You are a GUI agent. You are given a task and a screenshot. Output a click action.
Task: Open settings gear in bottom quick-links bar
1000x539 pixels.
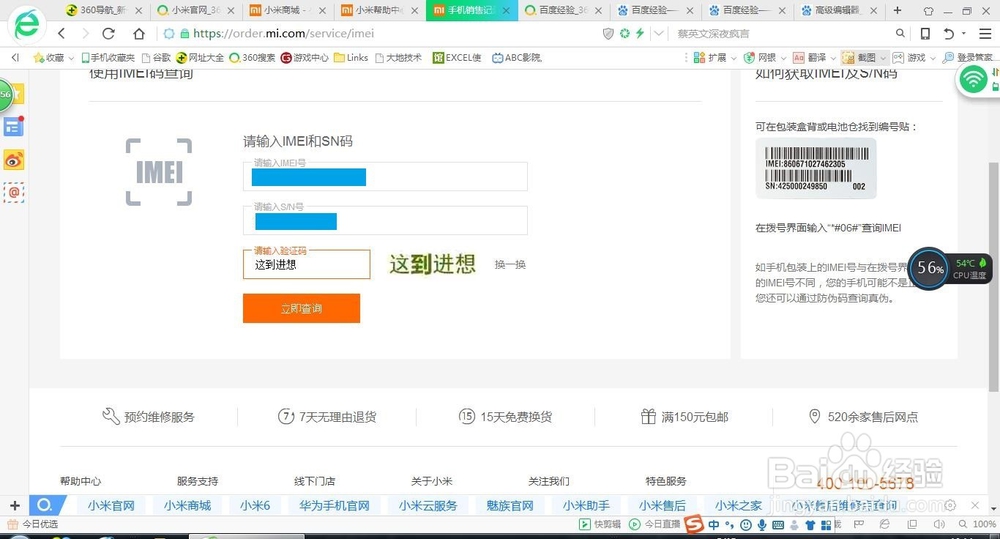[x=950, y=505]
